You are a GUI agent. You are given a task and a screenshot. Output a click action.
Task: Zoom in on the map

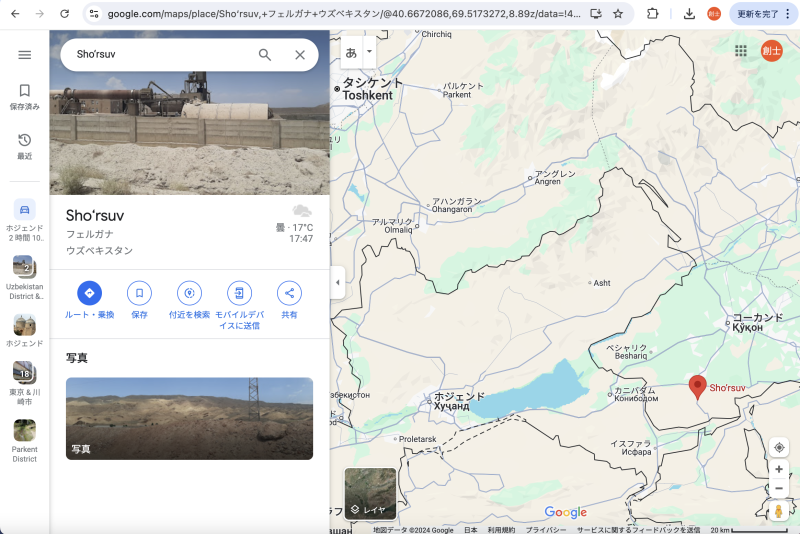(779, 469)
